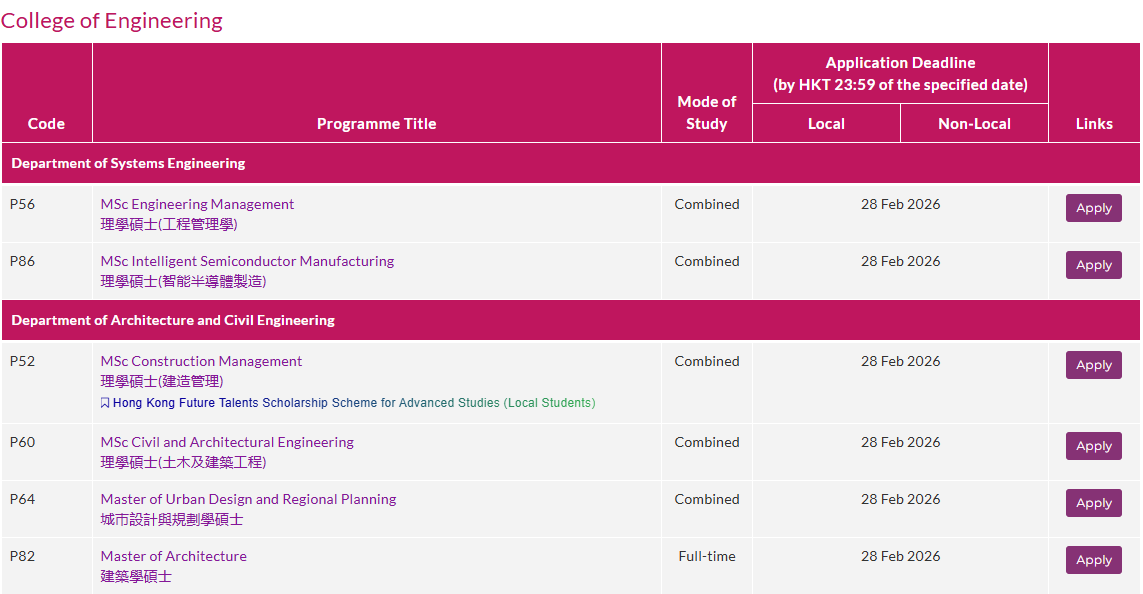Open MSc Civil and Architectural Engineering link
This screenshot has width=1143, height=594.
click(x=227, y=442)
